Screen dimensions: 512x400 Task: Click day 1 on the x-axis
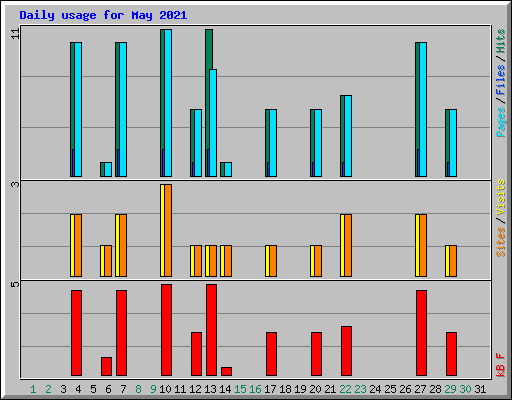point(33,389)
